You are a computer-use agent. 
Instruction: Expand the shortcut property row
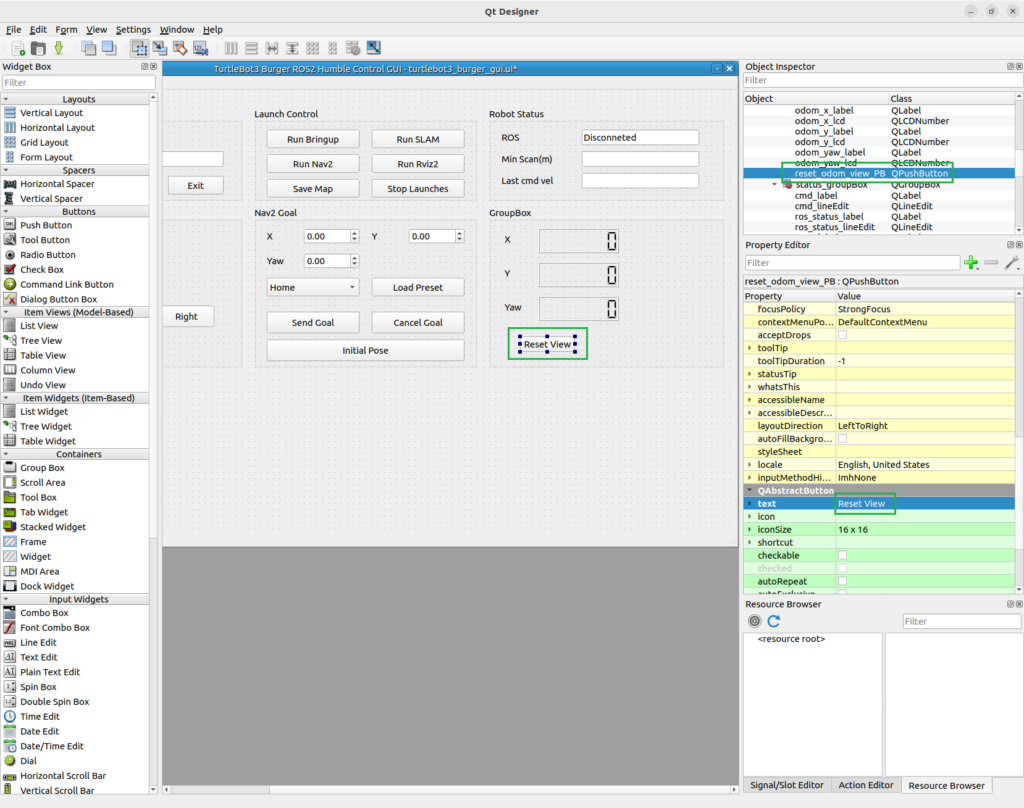click(750, 543)
